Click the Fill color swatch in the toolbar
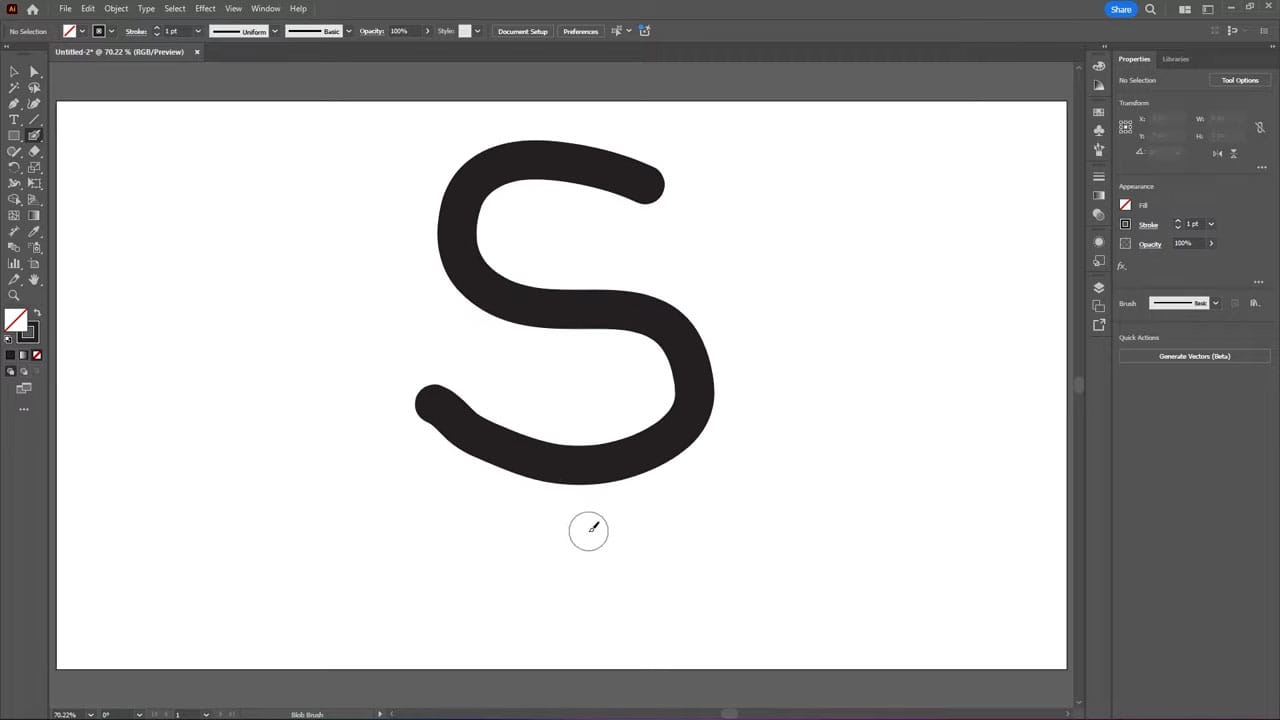Image resolution: width=1280 pixels, height=720 pixels. click(17, 322)
